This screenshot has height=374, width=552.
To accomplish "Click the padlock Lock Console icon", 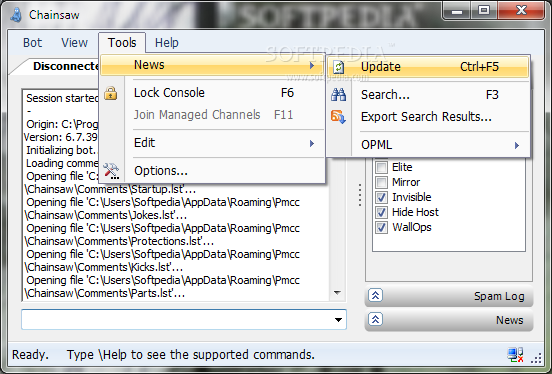I will click(111, 93).
